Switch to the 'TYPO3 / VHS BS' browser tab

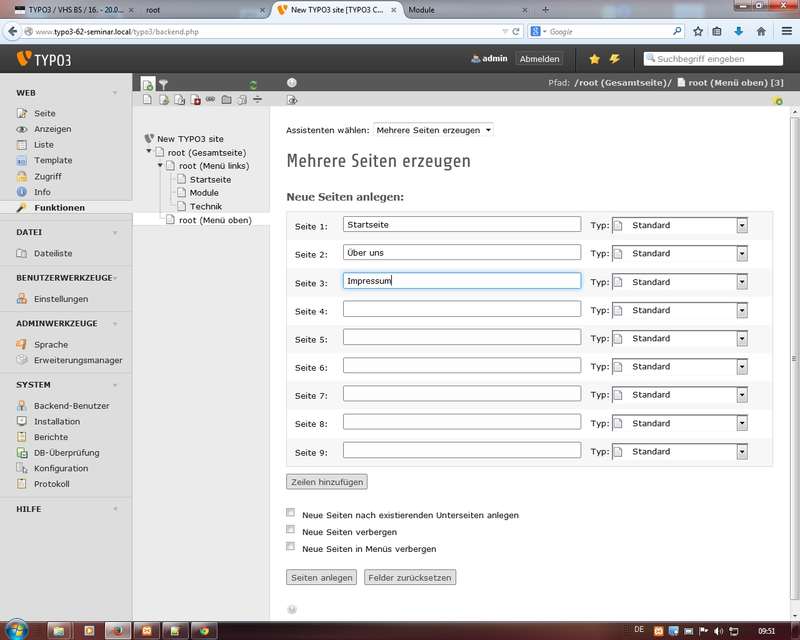coord(75,10)
